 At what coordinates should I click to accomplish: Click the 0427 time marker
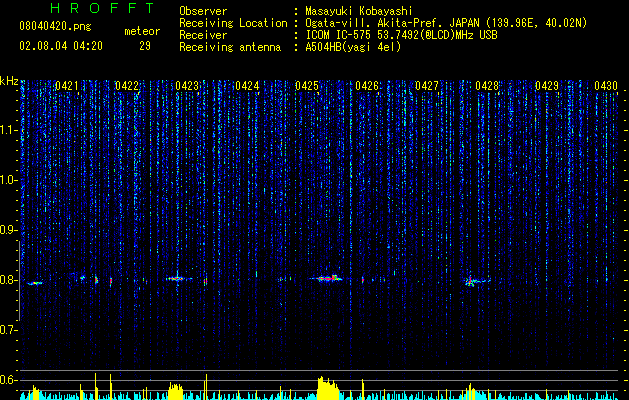(x=427, y=86)
